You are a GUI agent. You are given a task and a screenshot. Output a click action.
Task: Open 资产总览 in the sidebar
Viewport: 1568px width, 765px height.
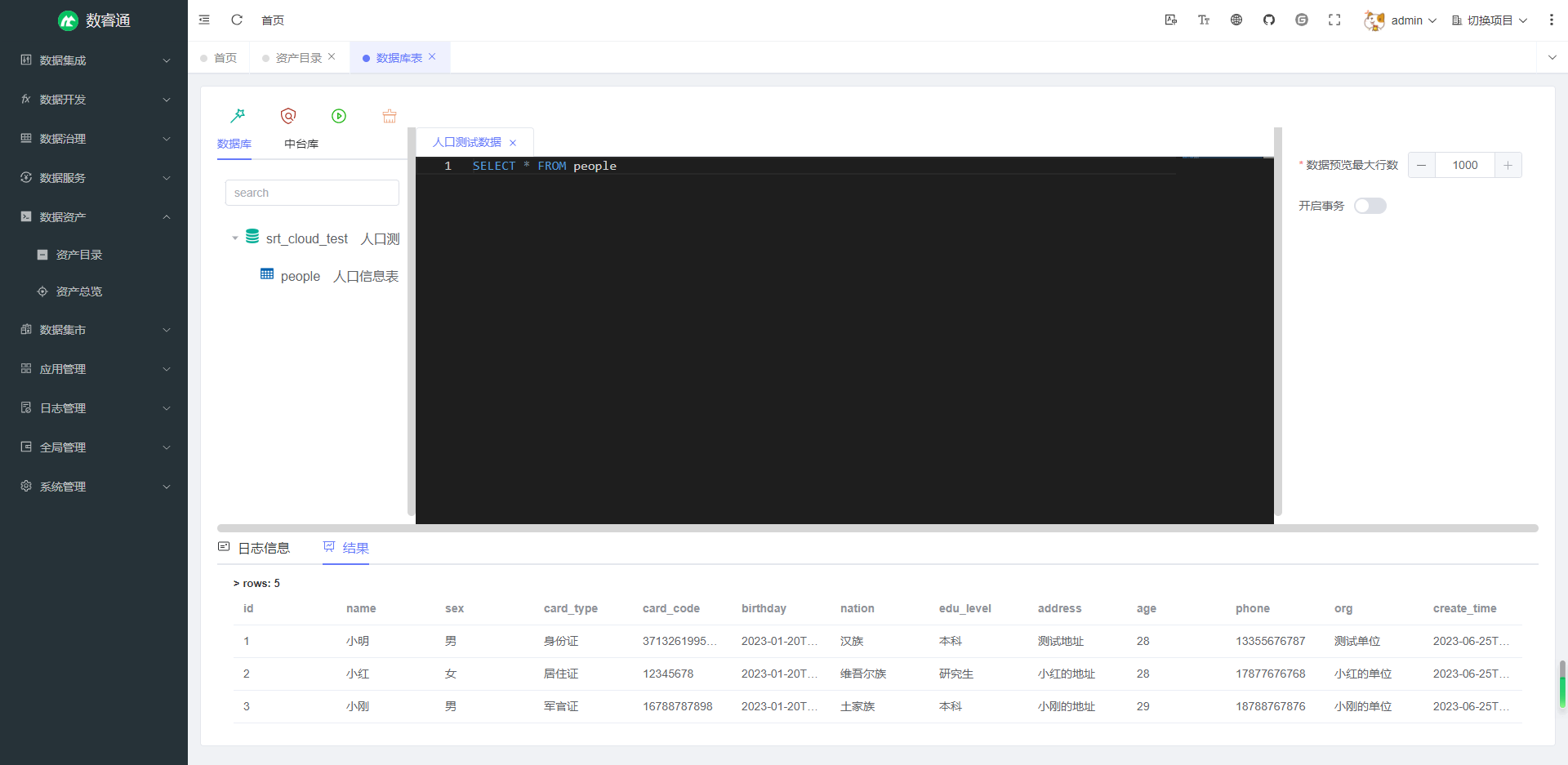(x=94, y=291)
